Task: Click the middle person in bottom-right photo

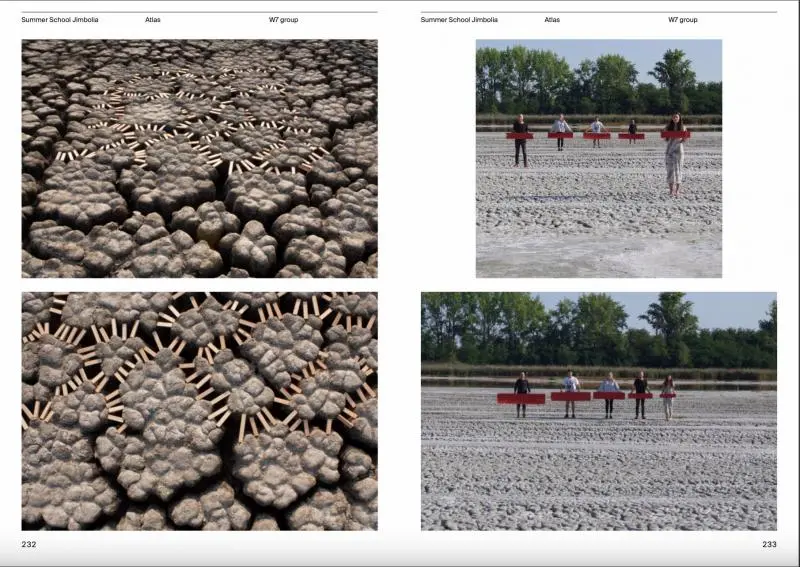Action: point(608,395)
